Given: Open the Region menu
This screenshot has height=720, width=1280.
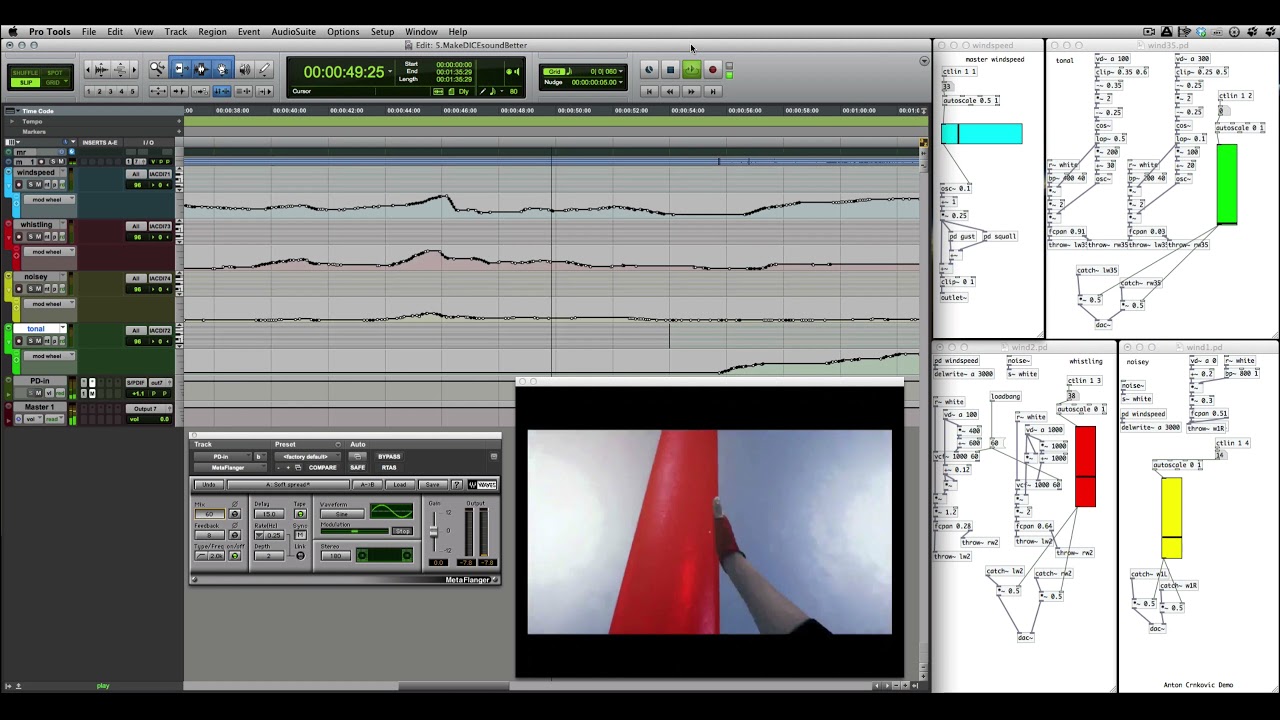Looking at the screenshot, I should [212, 32].
